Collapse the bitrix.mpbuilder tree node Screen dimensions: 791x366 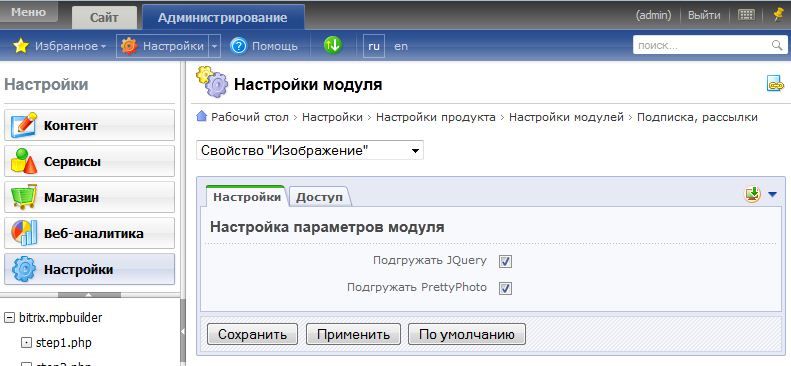point(9,318)
